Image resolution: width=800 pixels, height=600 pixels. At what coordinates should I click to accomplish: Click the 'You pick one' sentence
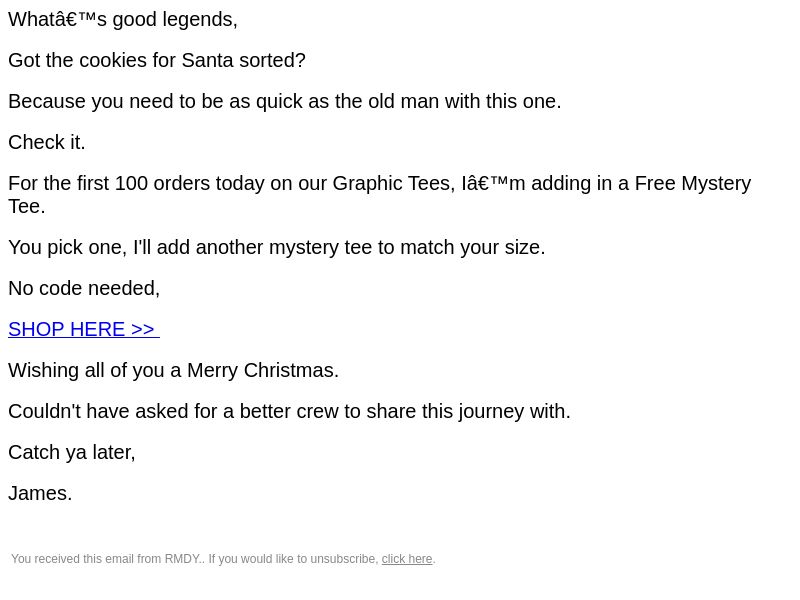pyautogui.click(x=277, y=247)
